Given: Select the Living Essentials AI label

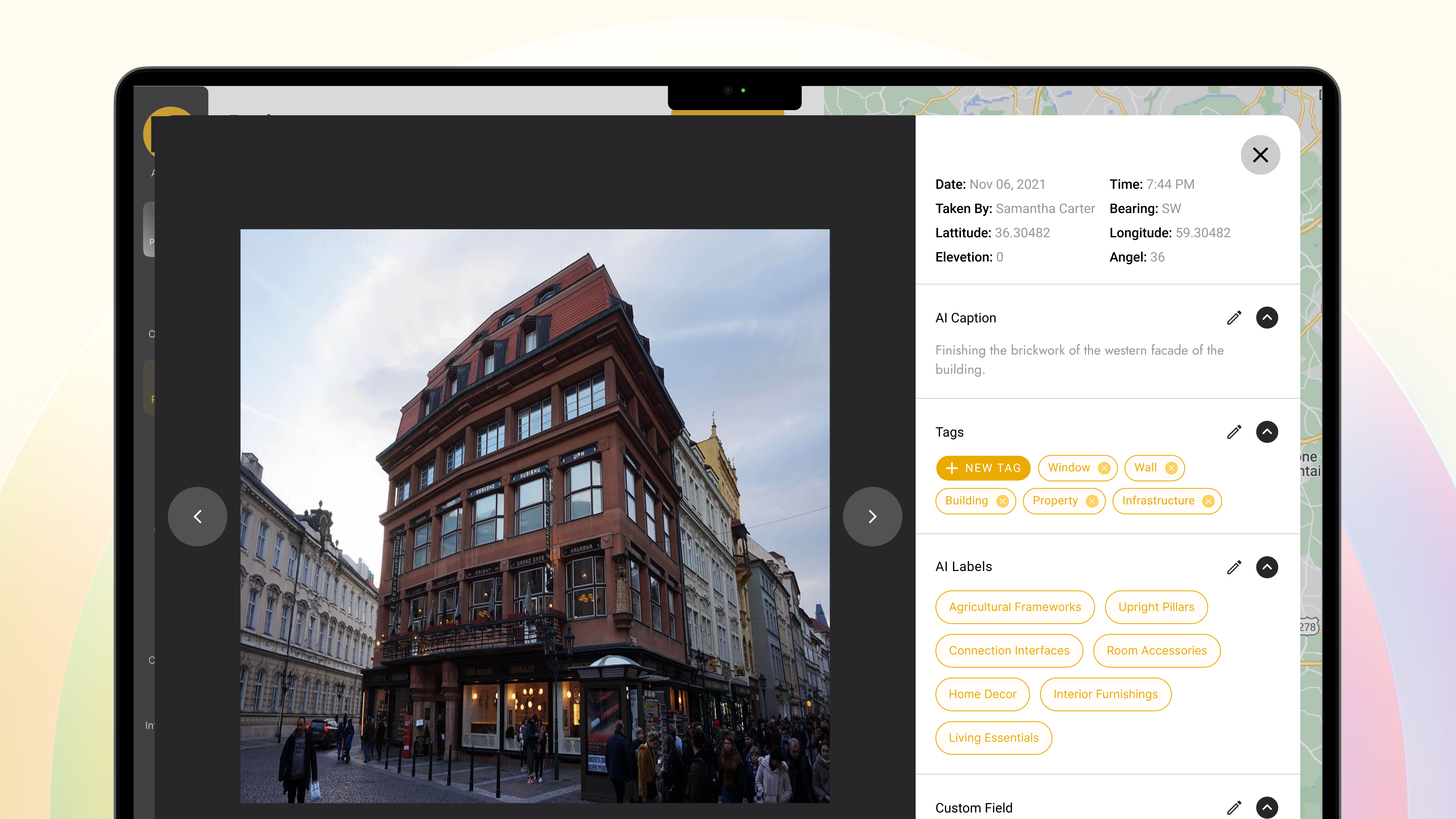Looking at the screenshot, I should pyautogui.click(x=993, y=737).
